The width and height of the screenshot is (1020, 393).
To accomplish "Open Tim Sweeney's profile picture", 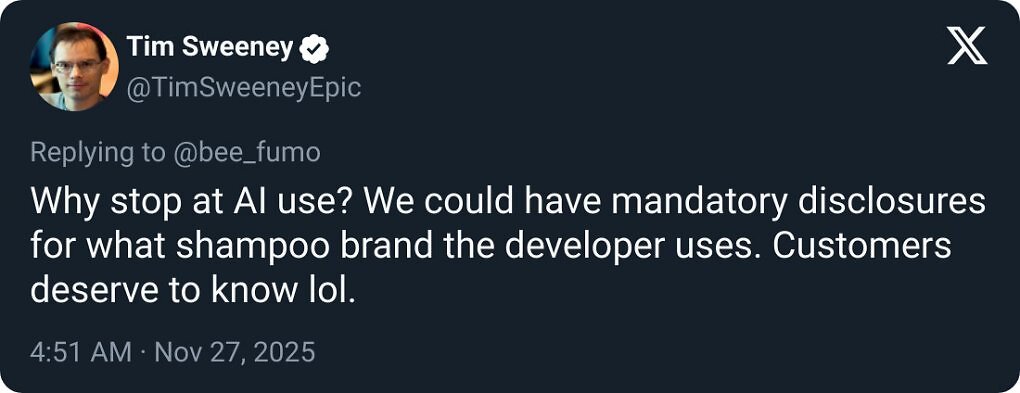I will pyautogui.click(x=74, y=66).
